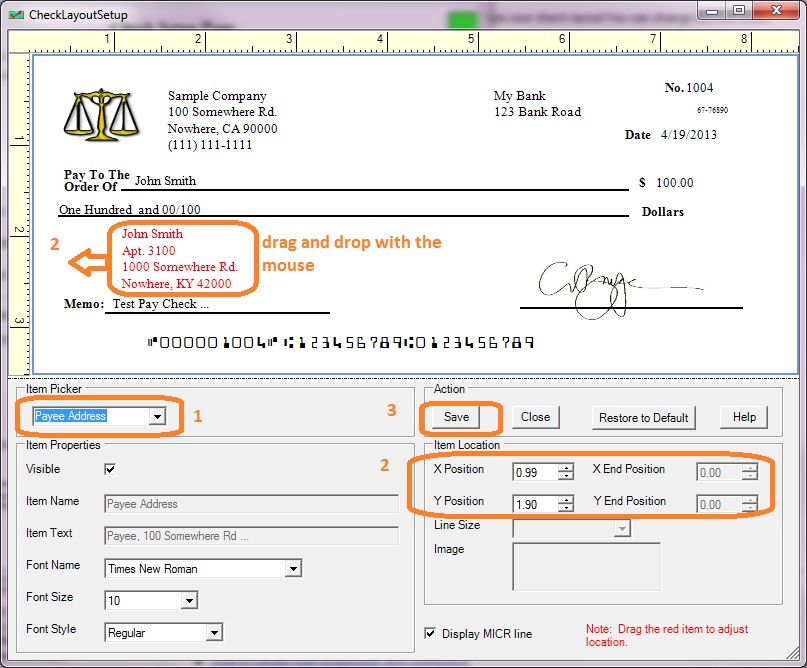Click the CheckLayoutSetup title bar app icon
Image resolution: width=807 pixels, height=668 pixels.
(14, 12)
